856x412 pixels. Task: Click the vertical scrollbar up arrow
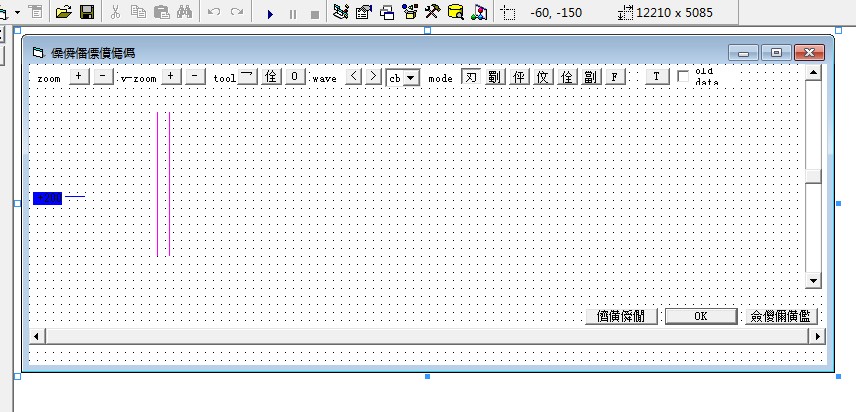[x=813, y=73]
